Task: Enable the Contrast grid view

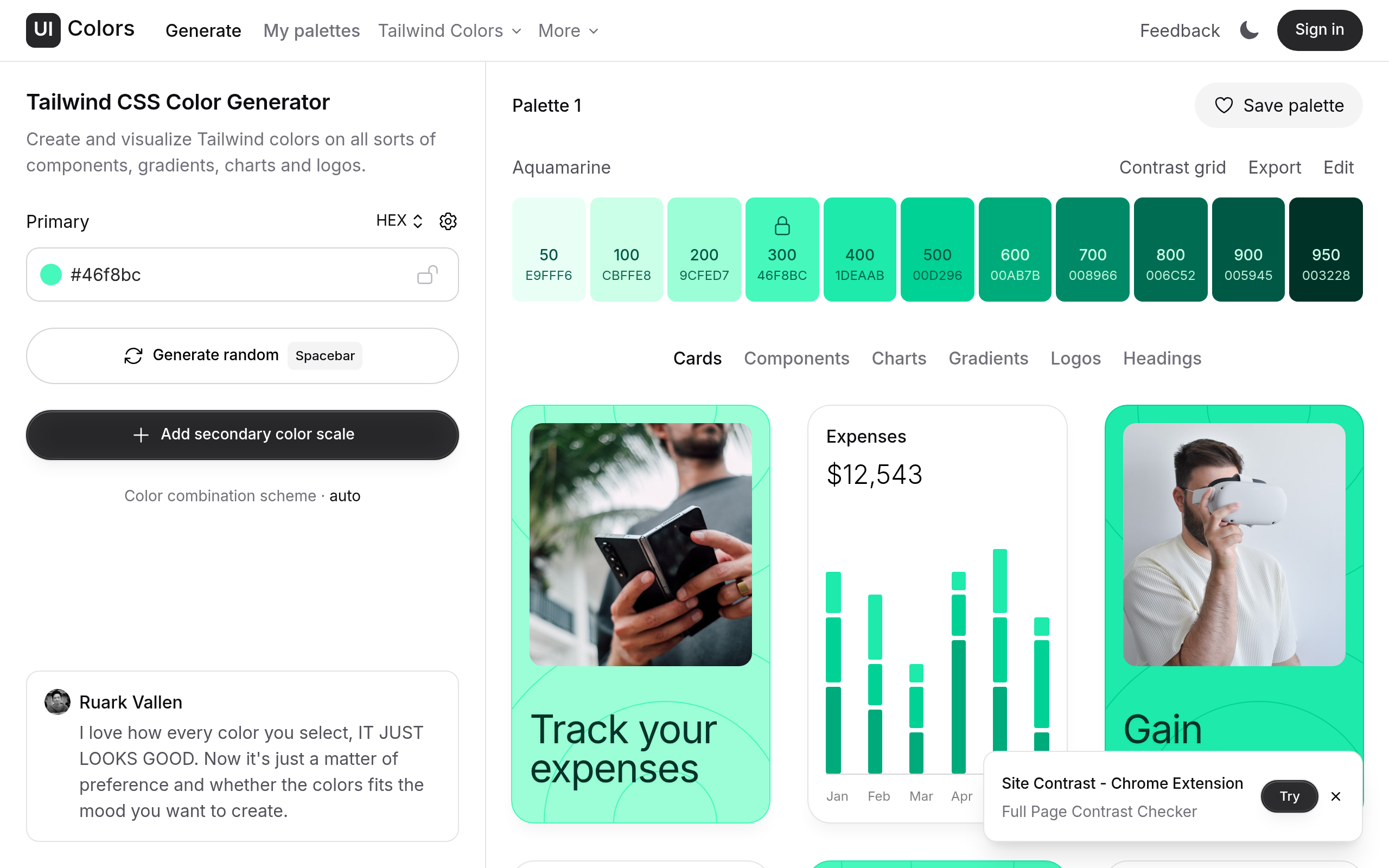Action: pos(1172,167)
